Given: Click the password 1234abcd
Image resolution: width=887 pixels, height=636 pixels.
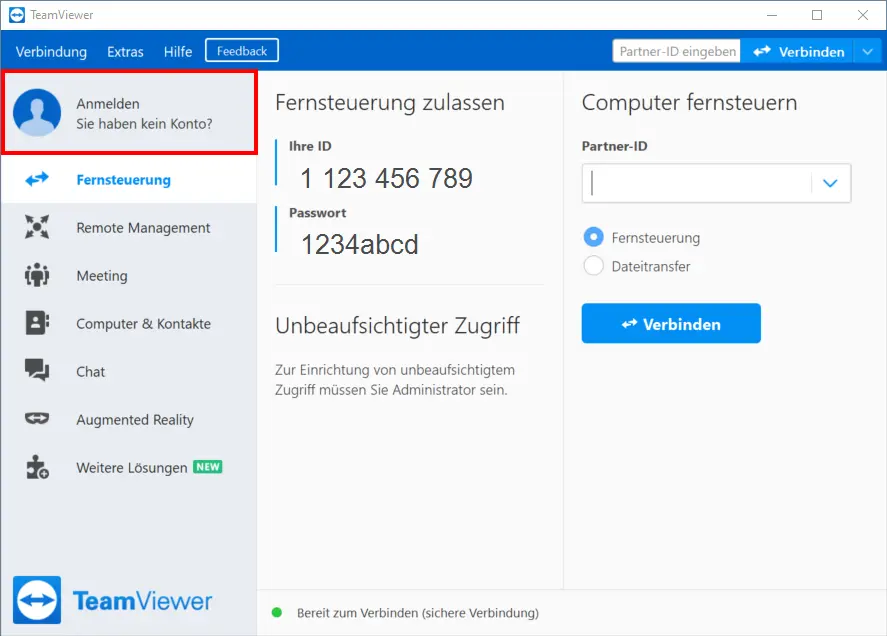Looking at the screenshot, I should tap(360, 244).
